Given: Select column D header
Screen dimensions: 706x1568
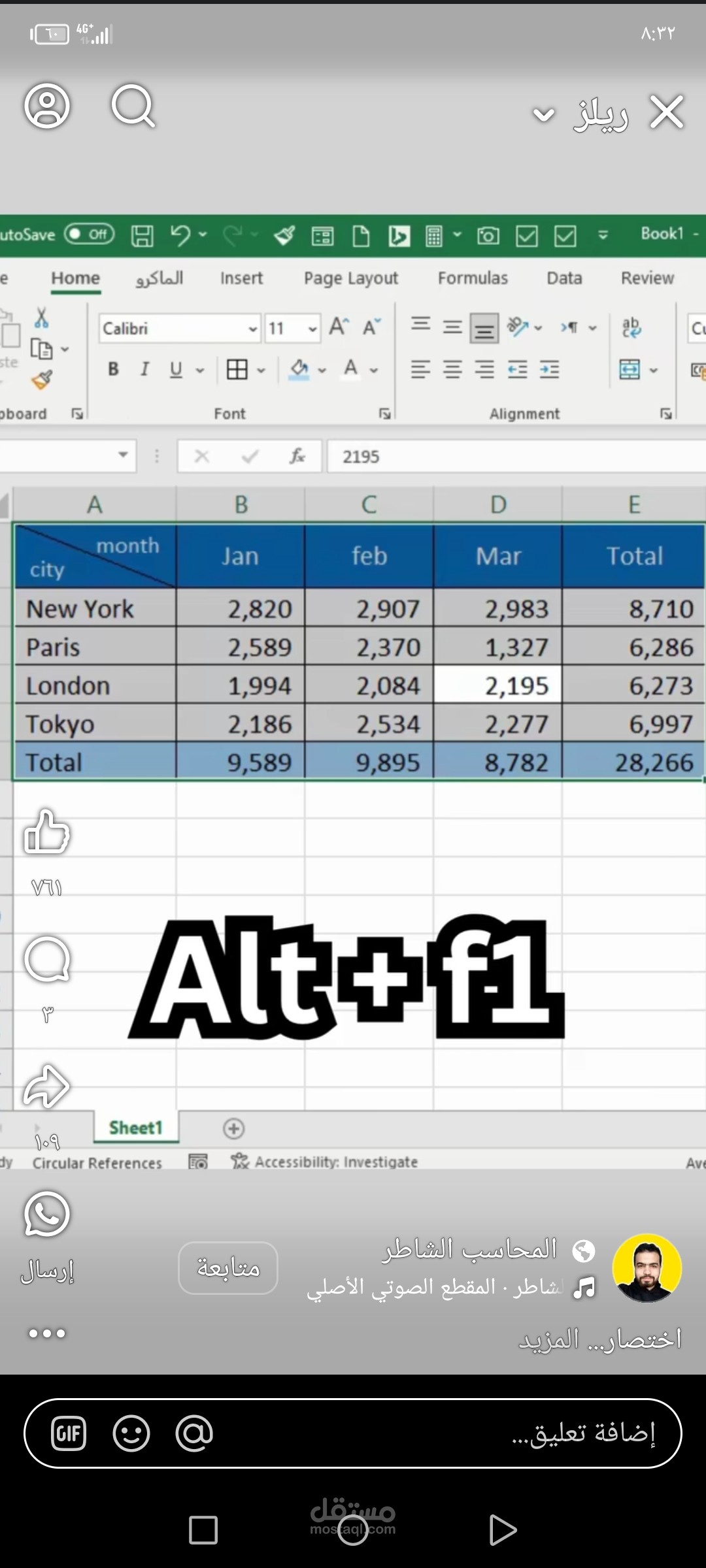Looking at the screenshot, I should point(498,504).
